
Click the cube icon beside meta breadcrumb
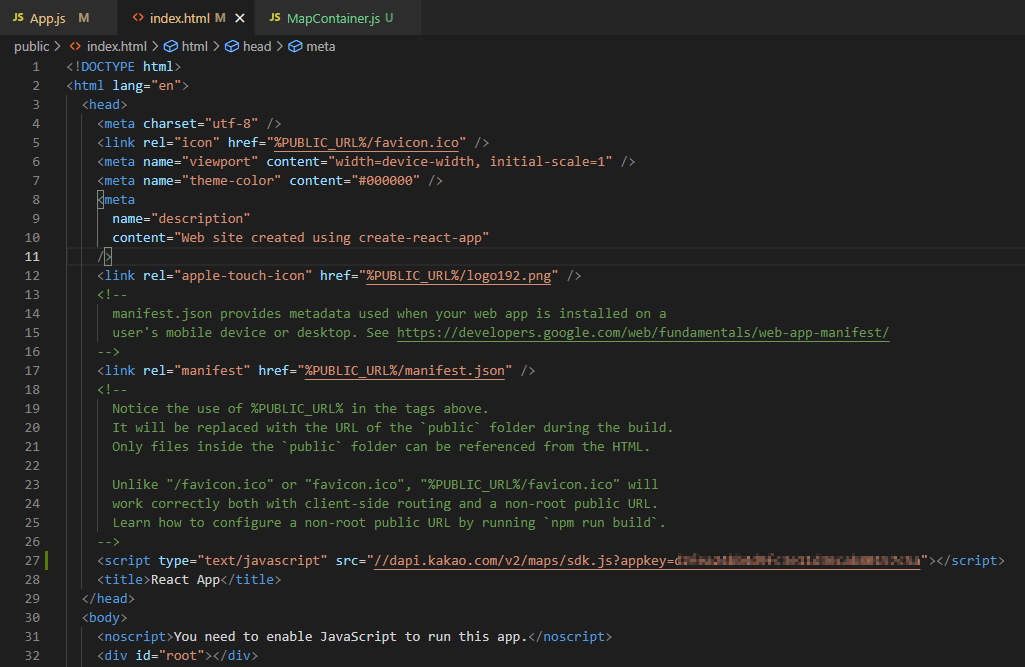pyautogui.click(x=295, y=46)
